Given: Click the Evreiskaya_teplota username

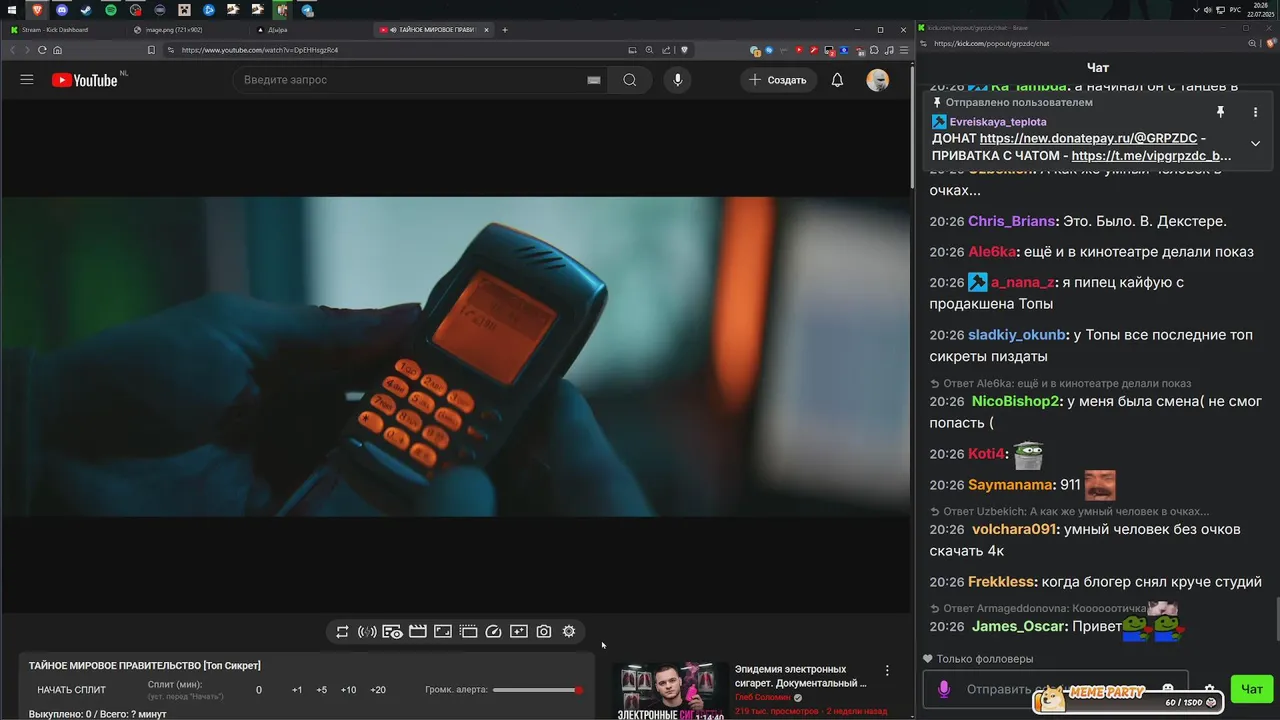Looking at the screenshot, I should coord(998,122).
